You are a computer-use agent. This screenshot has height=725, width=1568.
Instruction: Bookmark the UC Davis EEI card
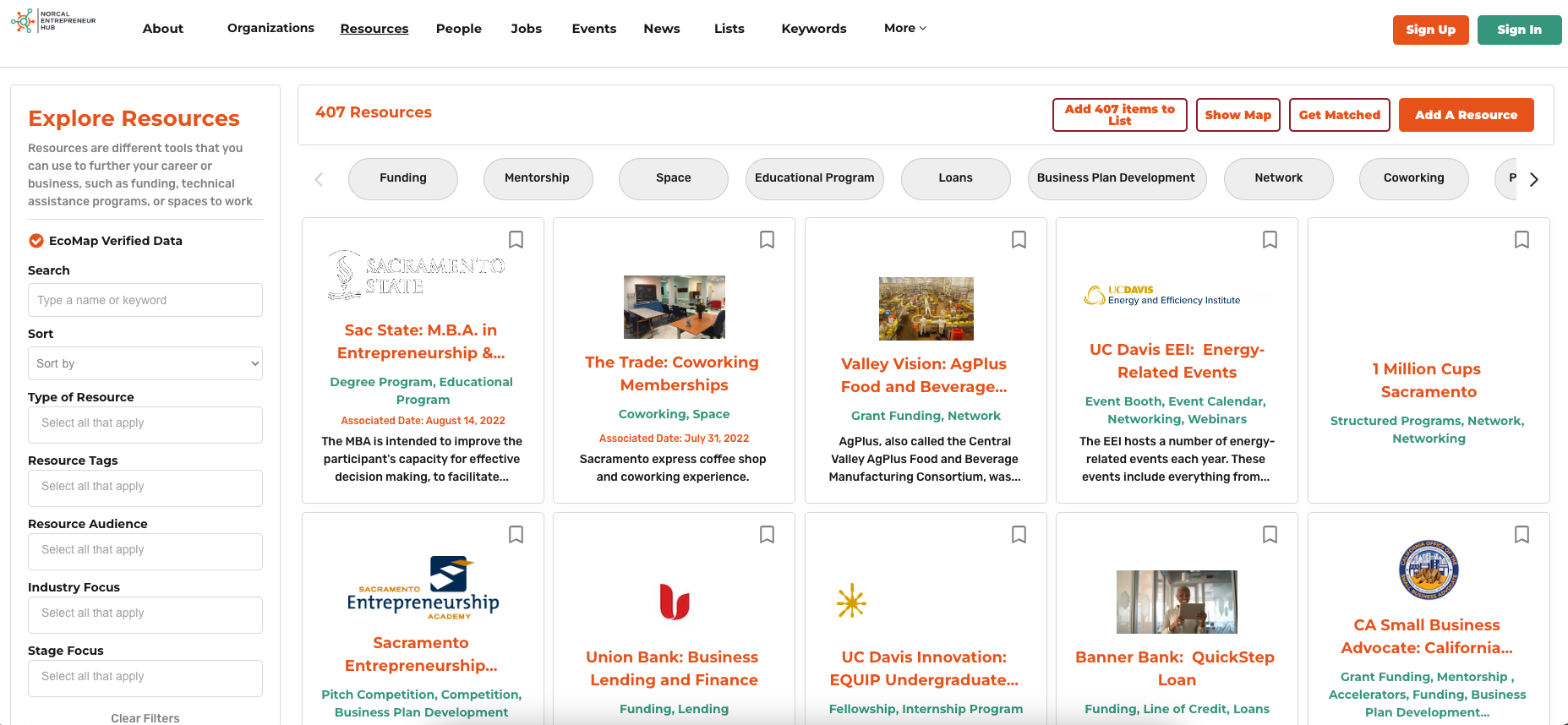pyautogui.click(x=1270, y=240)
